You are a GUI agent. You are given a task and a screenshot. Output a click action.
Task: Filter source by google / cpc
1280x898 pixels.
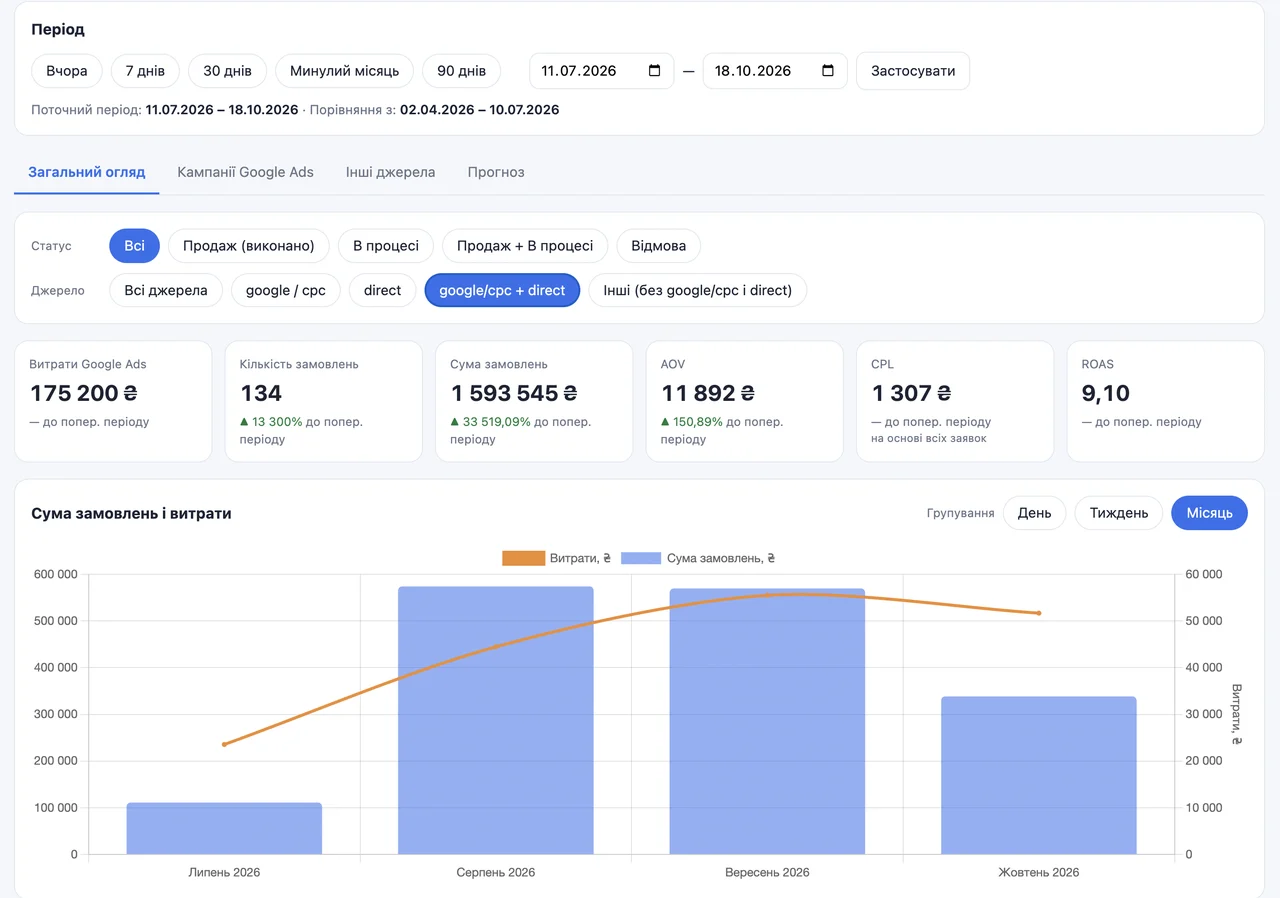[x=286, y=290]
